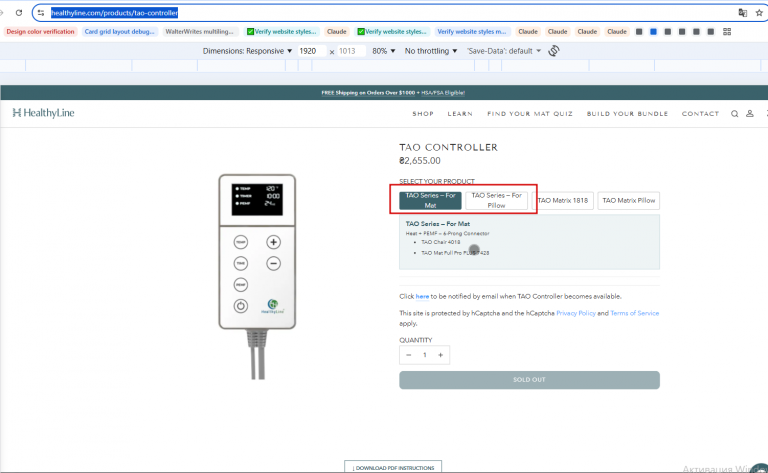Open the Terms of Service link
This screenshot has height=473, width=768.
point(634,313)
